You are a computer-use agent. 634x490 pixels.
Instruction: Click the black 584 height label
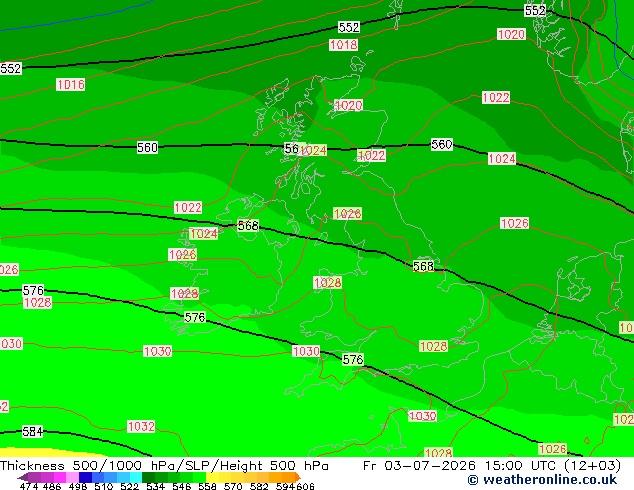point(32,431)
